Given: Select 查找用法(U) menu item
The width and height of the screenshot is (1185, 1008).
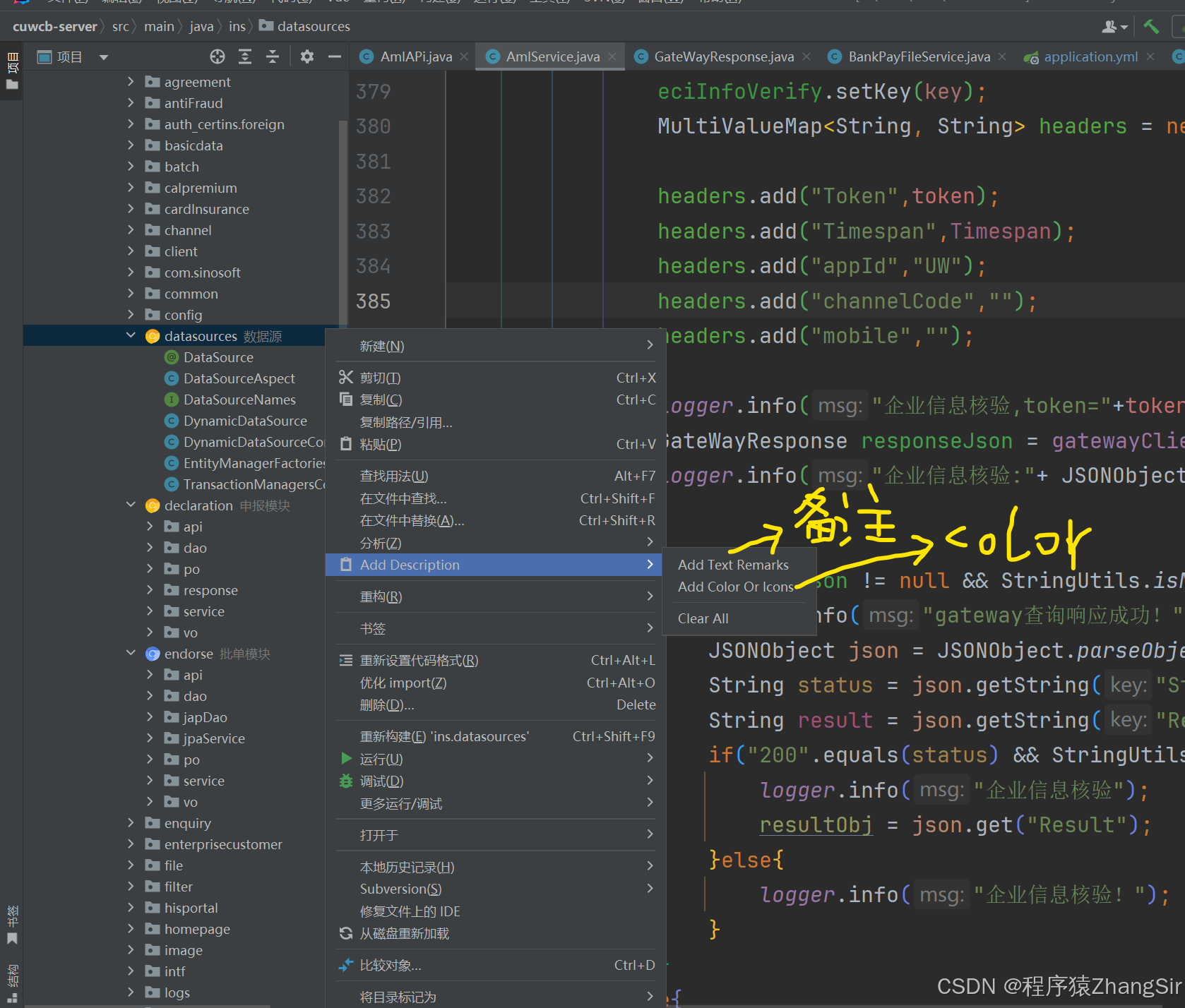Looking at the screenshot, I should 494,476.
